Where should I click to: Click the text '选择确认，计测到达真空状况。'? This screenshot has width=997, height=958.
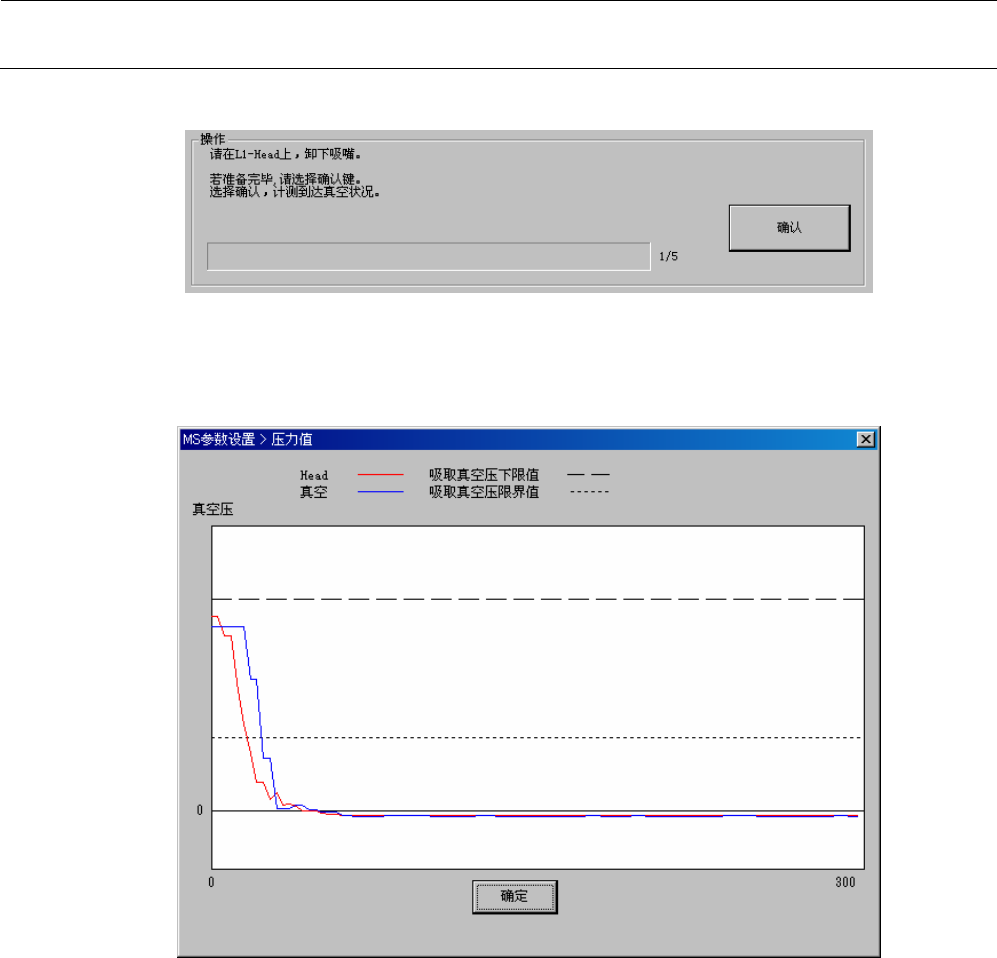click(295, 191)
